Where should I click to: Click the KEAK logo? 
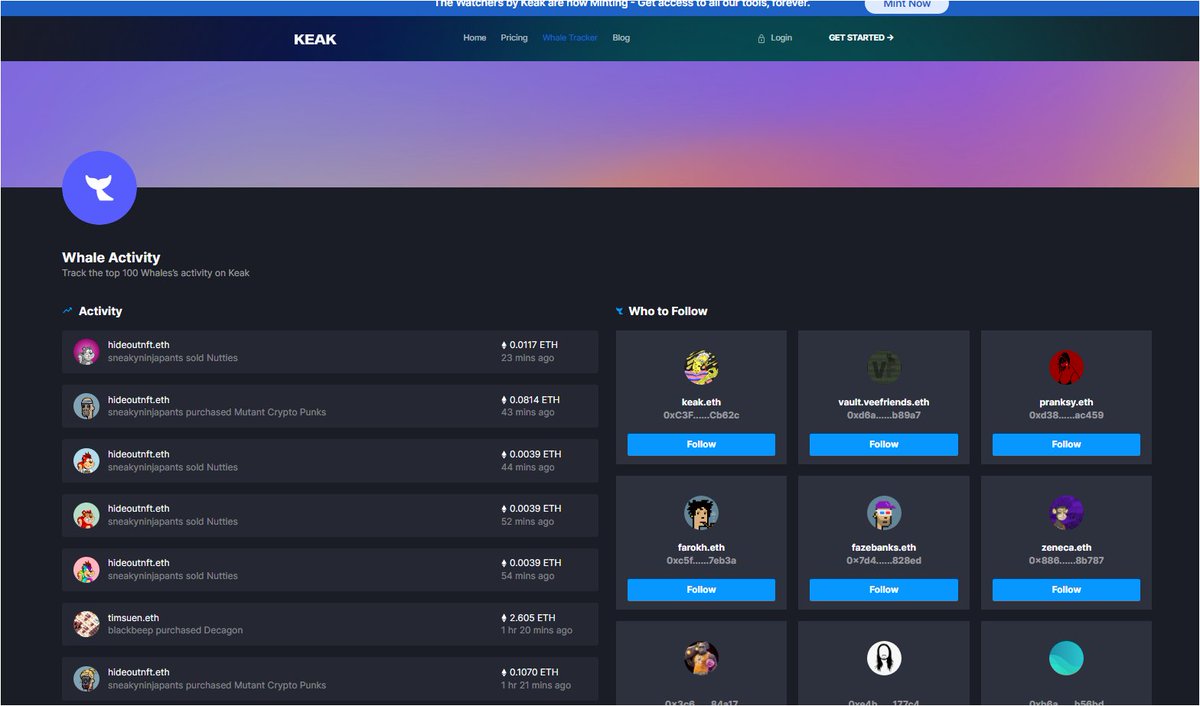coord(315,39)
